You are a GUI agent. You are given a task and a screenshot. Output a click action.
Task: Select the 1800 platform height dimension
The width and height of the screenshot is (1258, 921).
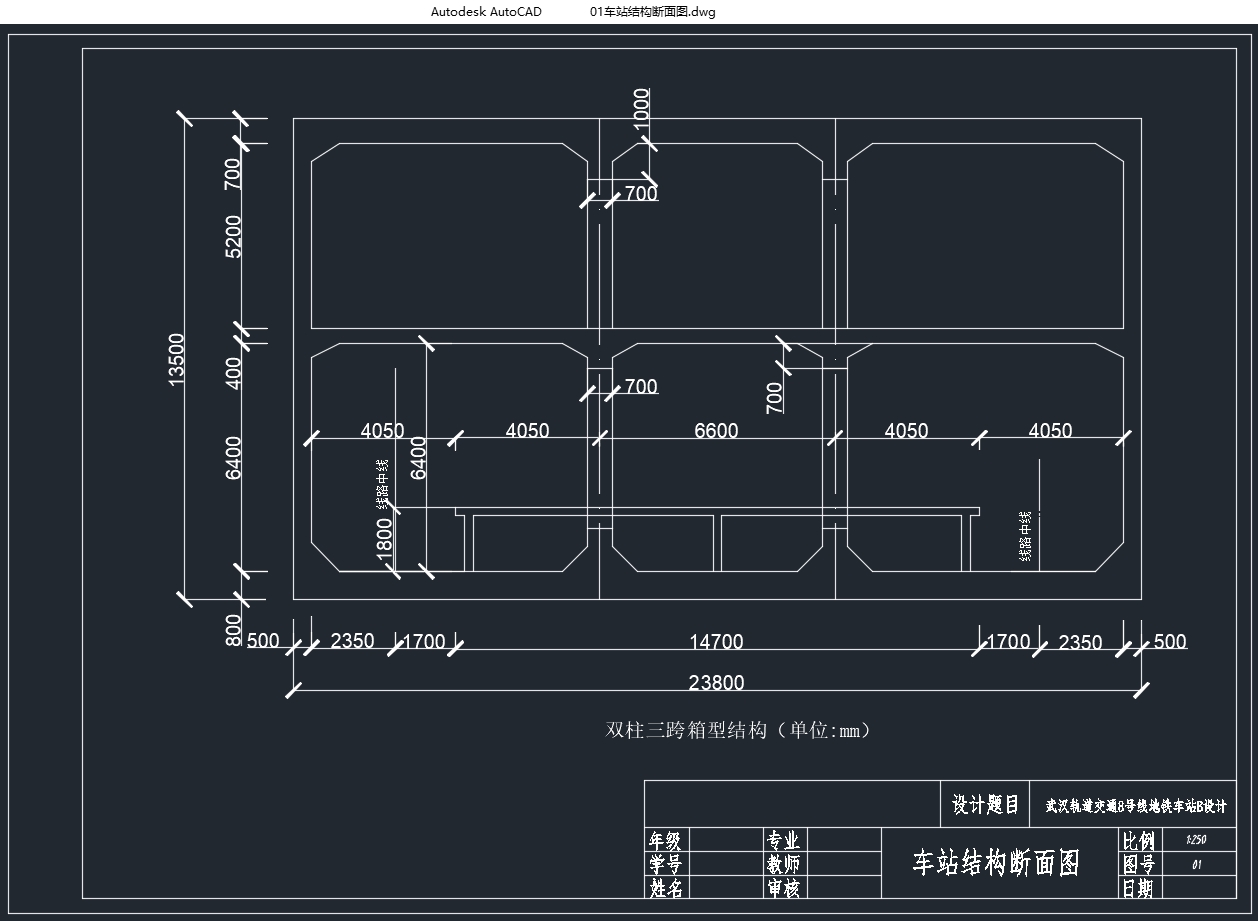click(x=385, y=541)
